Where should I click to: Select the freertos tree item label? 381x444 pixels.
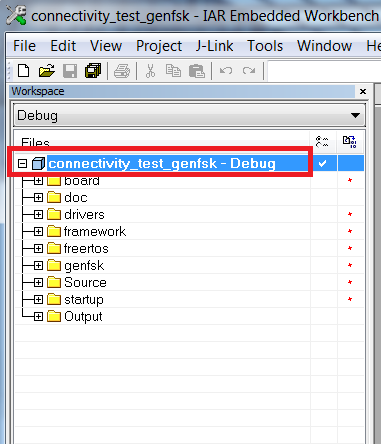(86, 248)
